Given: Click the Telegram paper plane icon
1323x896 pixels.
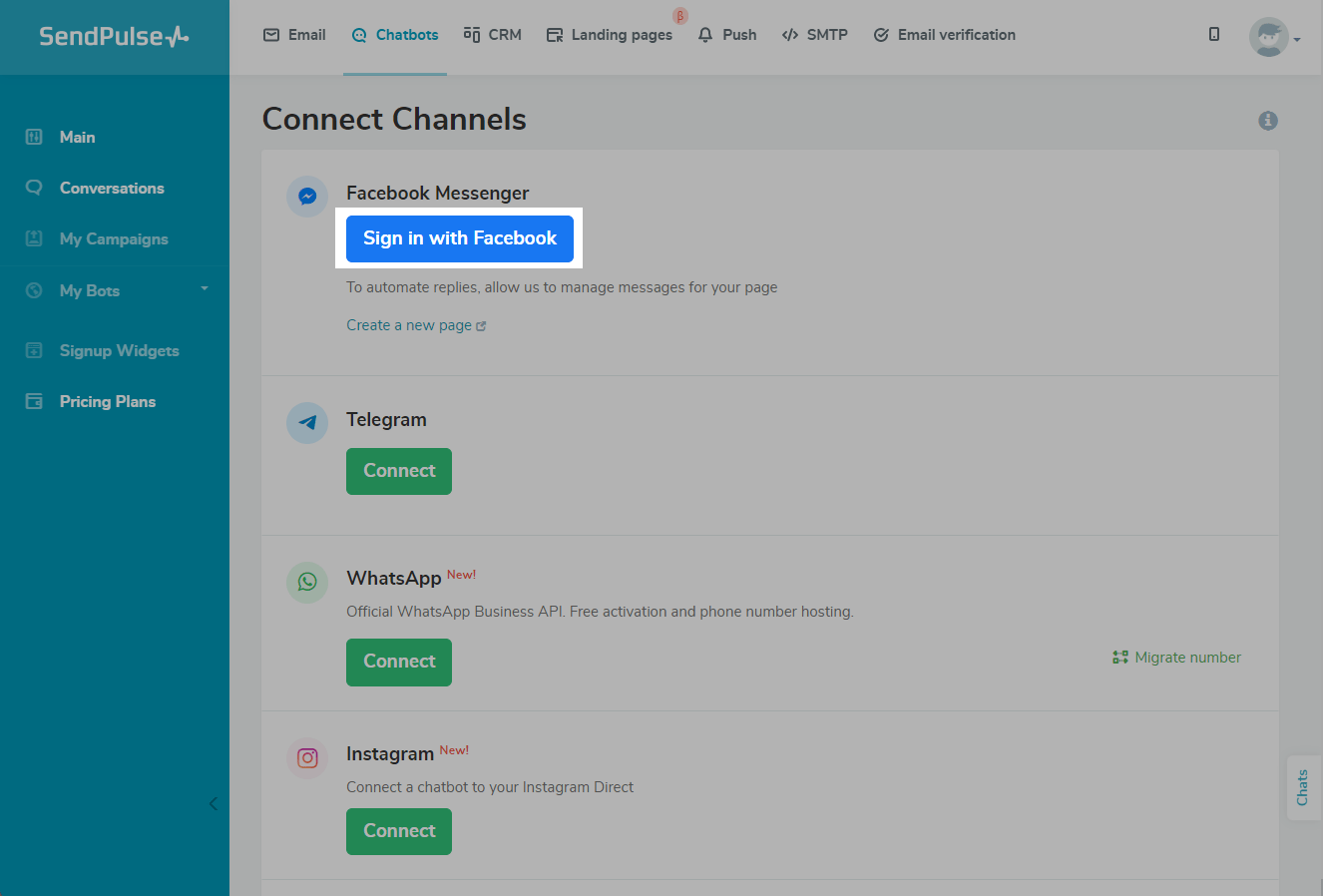Looking at the screenshot, I should [307, 423].
